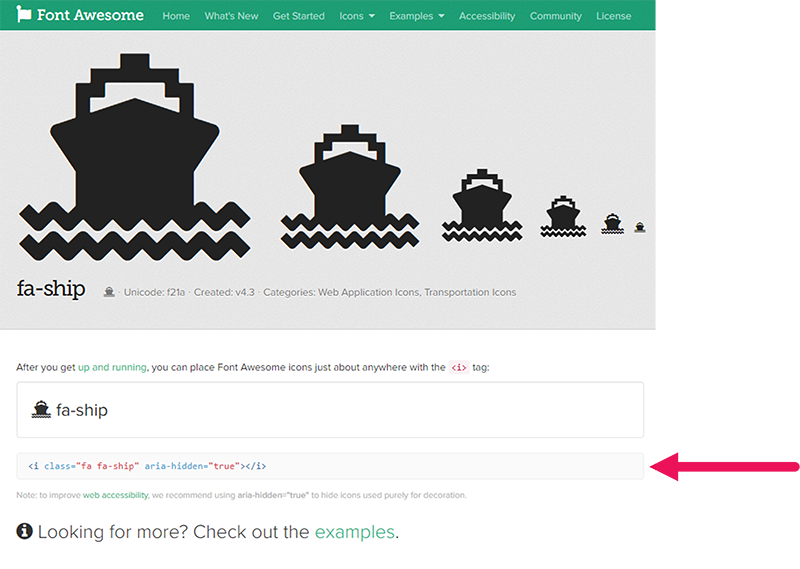Select the Unicode: f21a text
The image size is (800, 569).
coord(154,292)
